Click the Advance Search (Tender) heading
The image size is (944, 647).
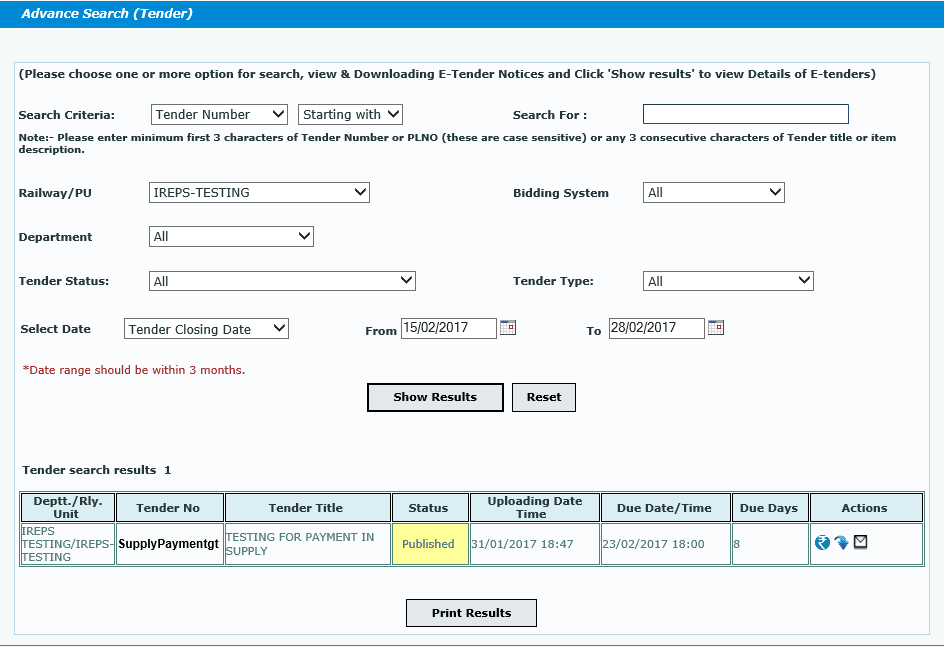point(107,13)
